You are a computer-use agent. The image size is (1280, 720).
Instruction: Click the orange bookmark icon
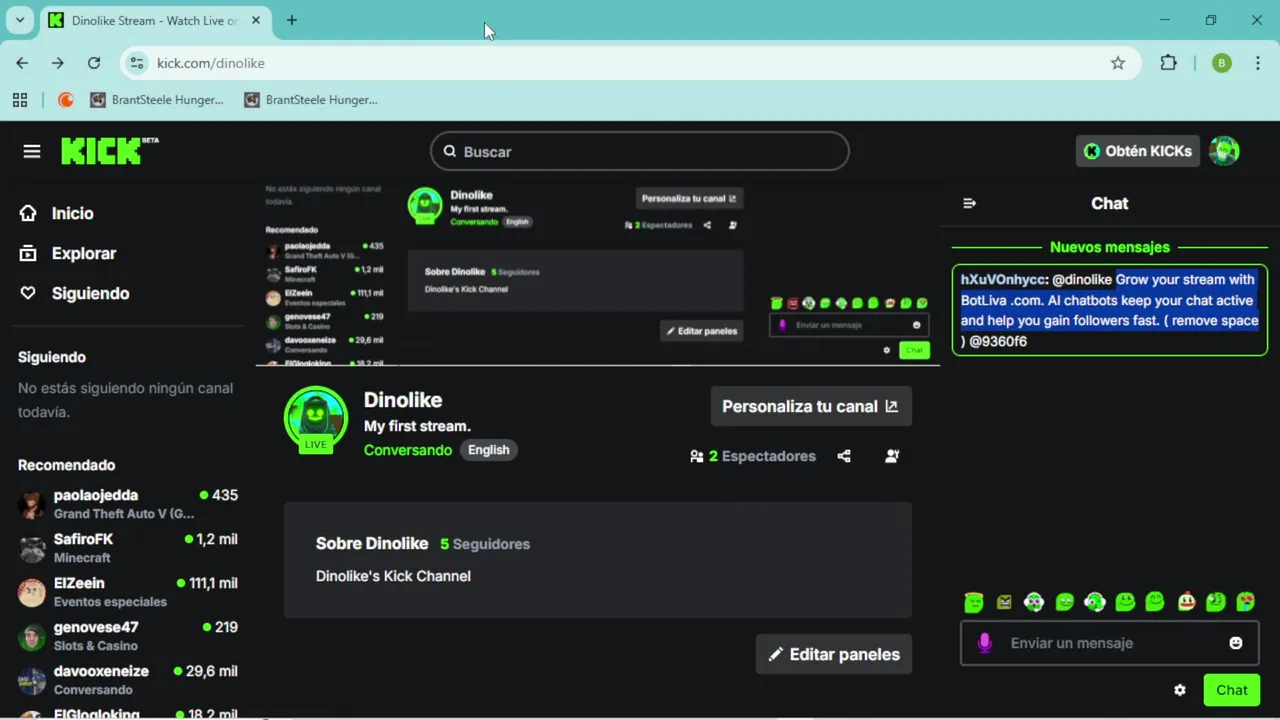66,100
